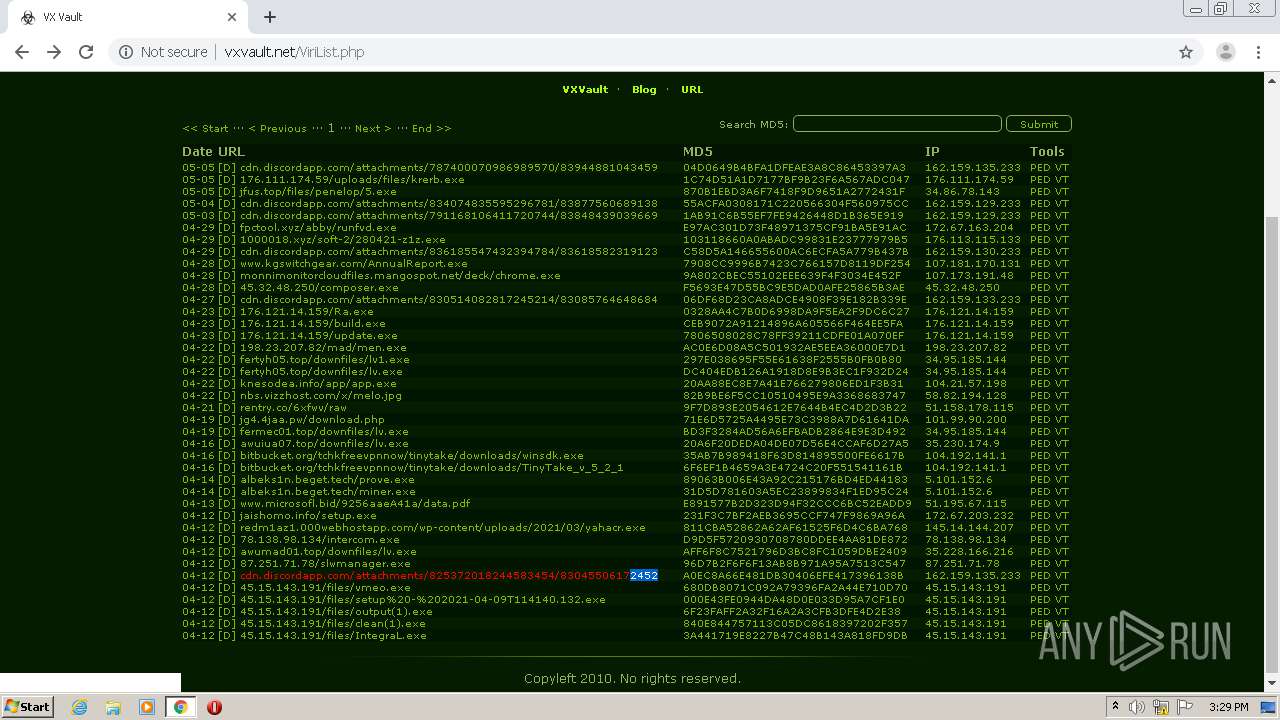Select the VX Vault browser tab
The width and height of the screenshot is (1280, 720).
tap(130, 17)
